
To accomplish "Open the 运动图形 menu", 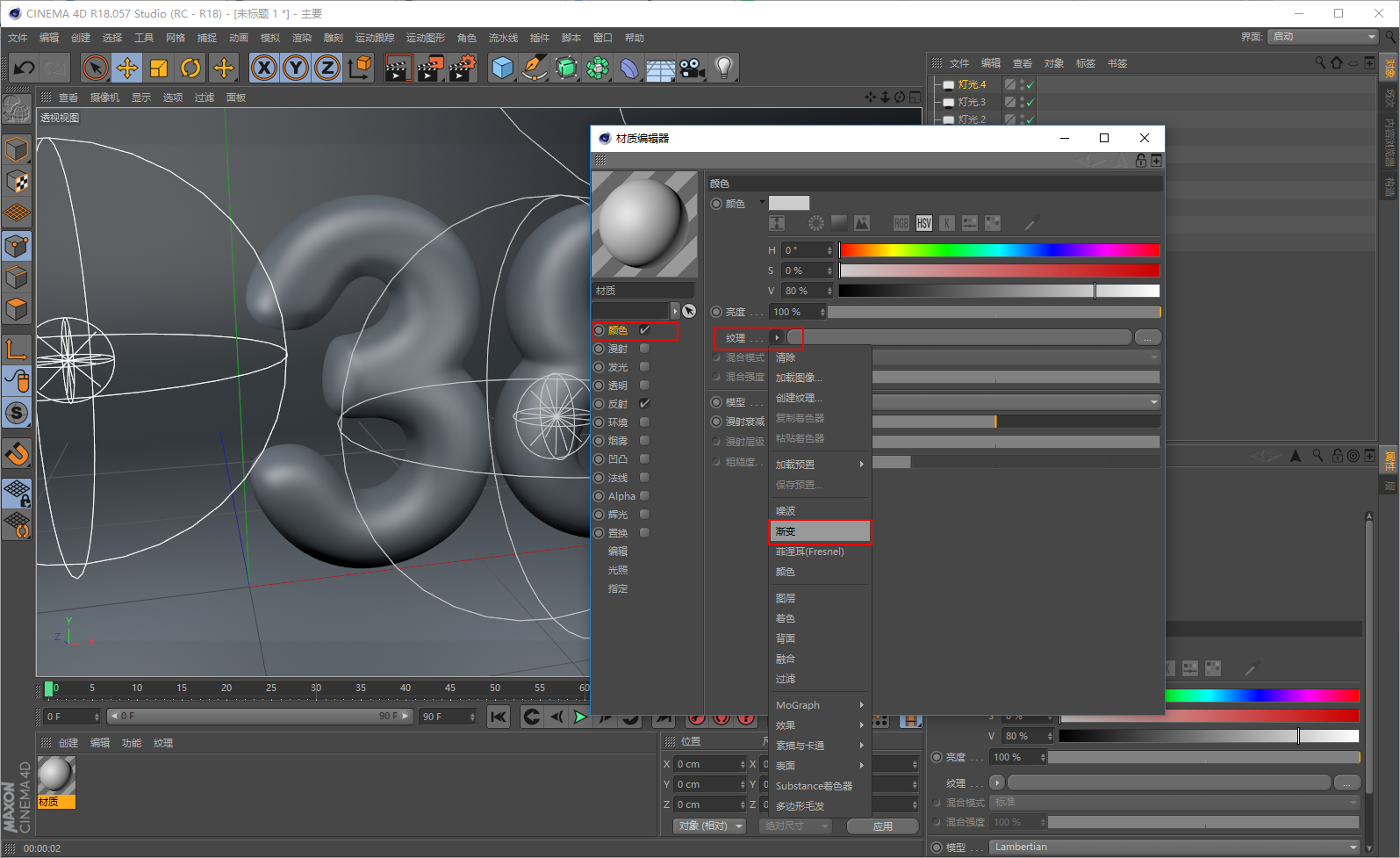I will click(426, 38).
